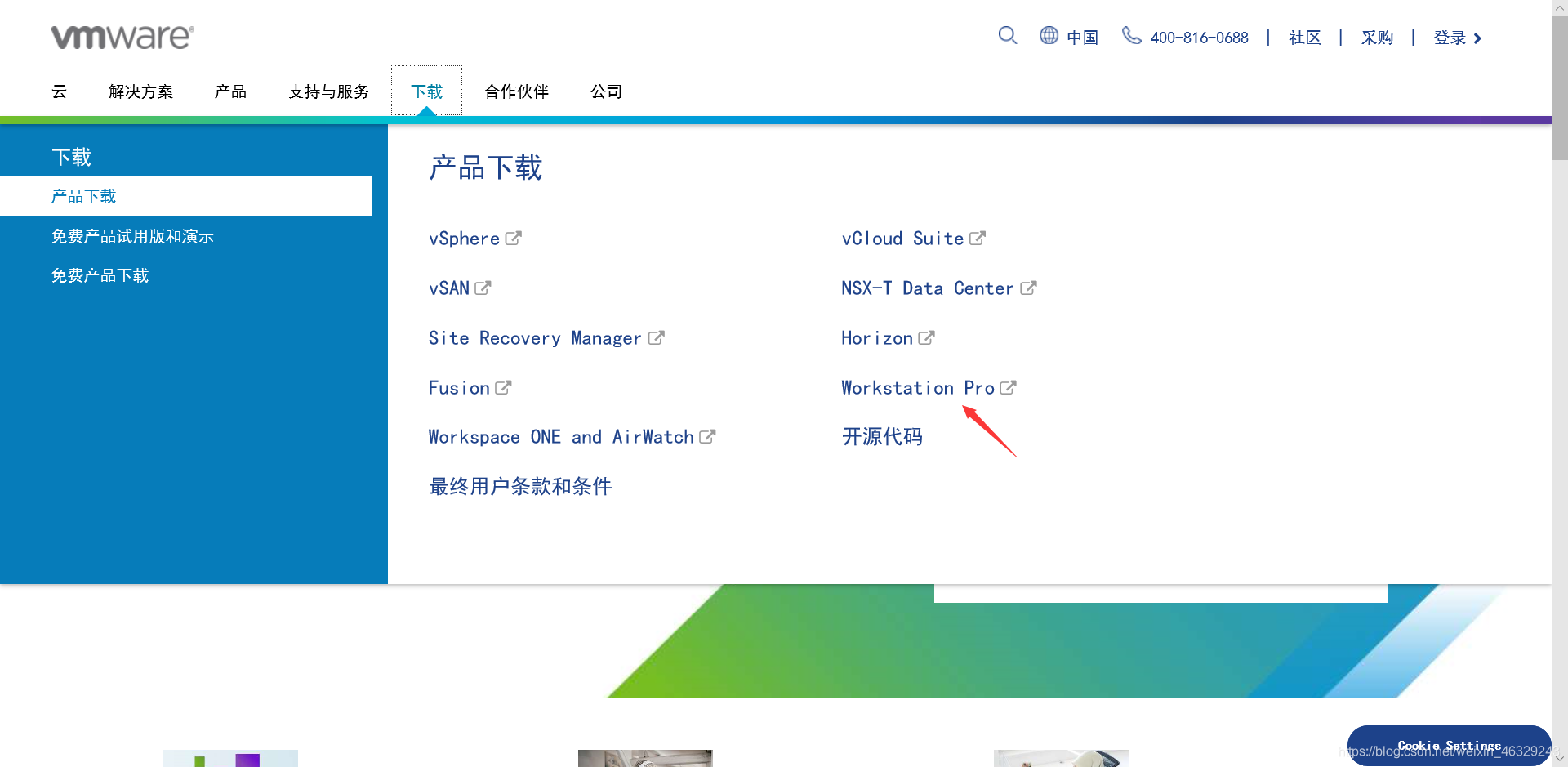Click external link icon beside vSAN
Image resolution: width=1568 pixels, height=767 pixels.
(x=483, y=288)
